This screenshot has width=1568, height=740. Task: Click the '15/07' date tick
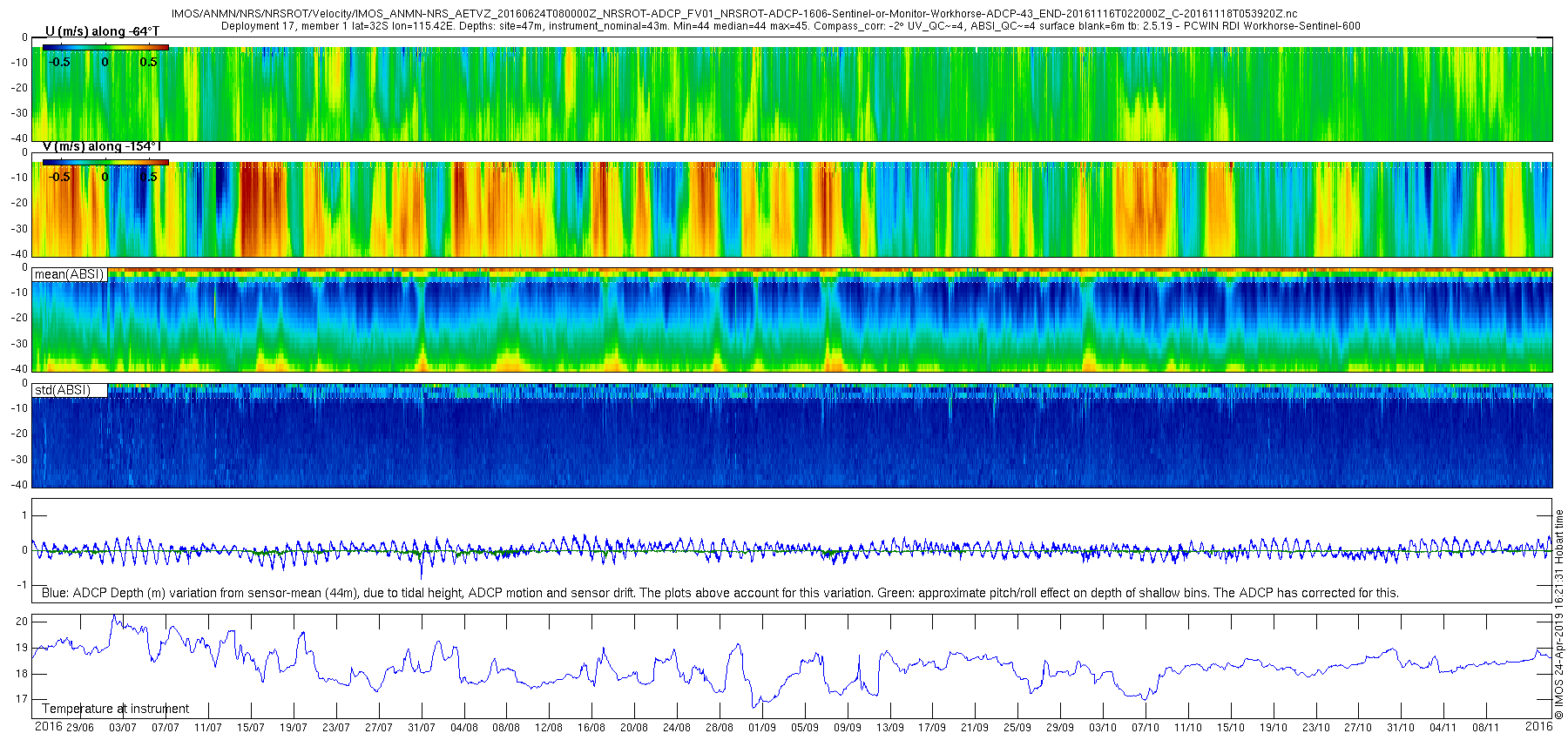point(250,728)
